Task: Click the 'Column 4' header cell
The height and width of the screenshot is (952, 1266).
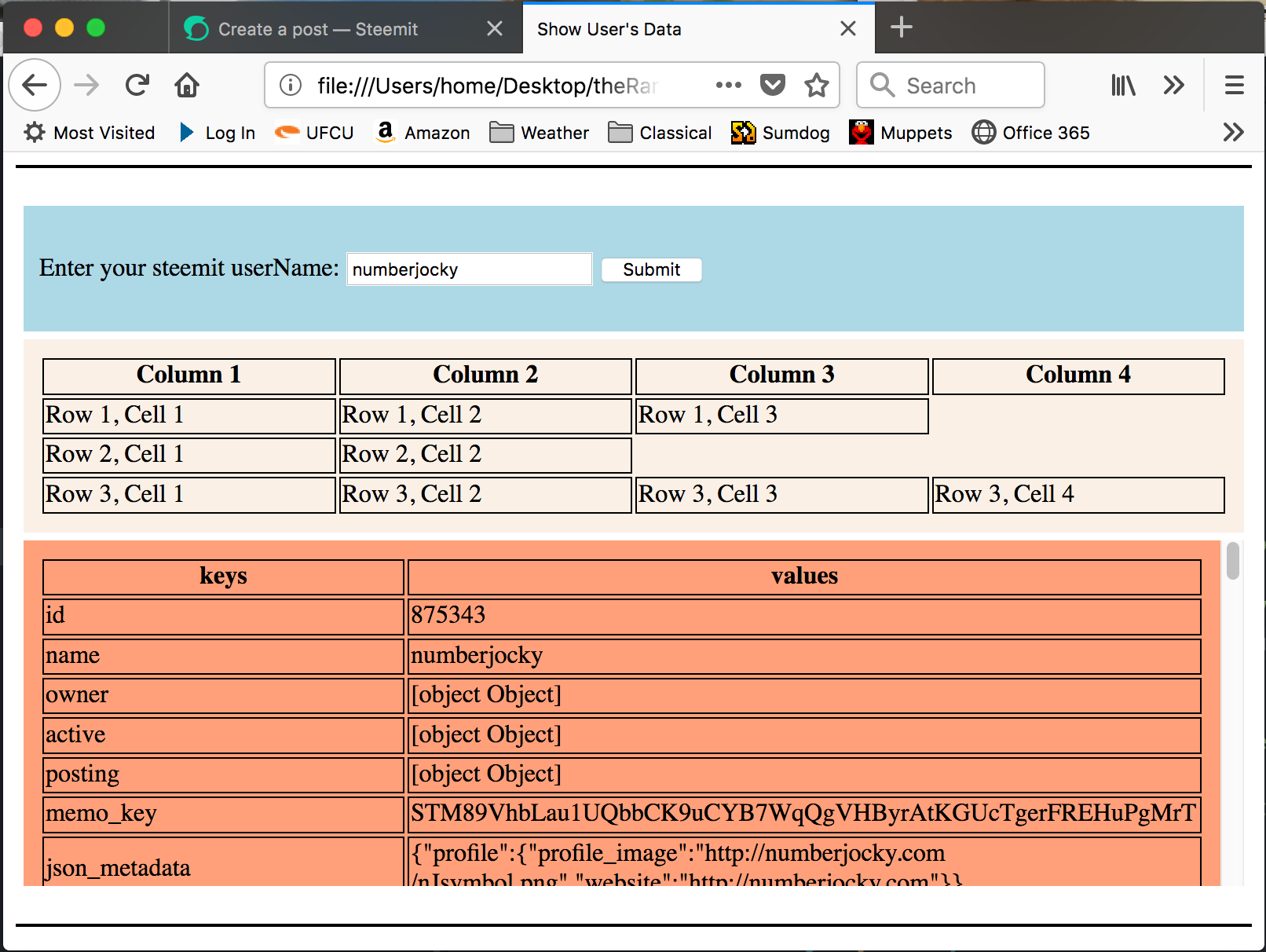Action: click(x=1078, y=376)
